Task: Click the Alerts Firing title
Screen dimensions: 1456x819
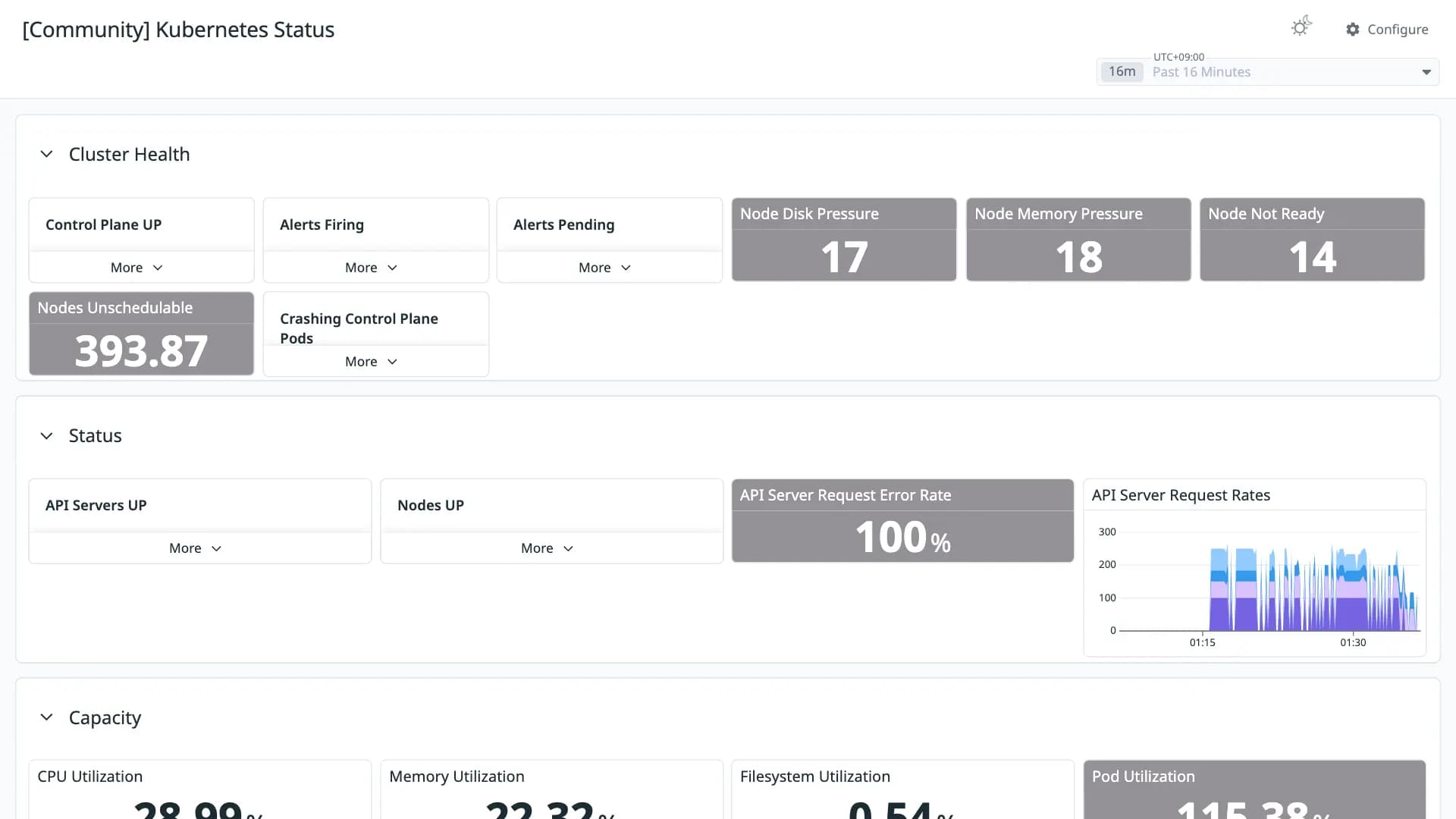Action: click(x=322, y=224)
